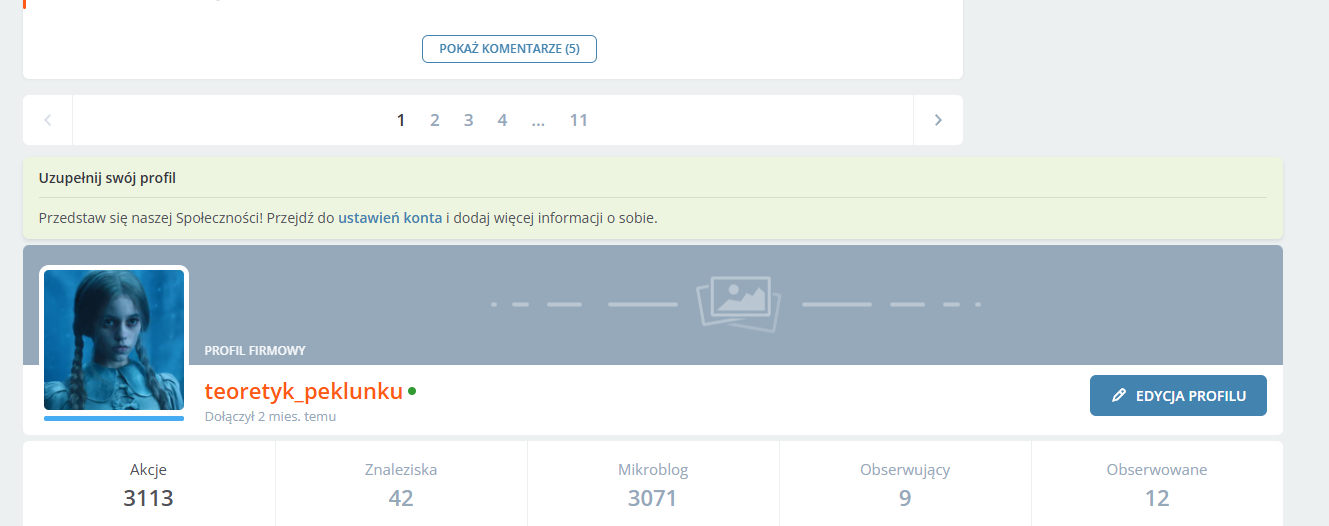Click the banner image placeholder icon
1329x526 pixels.
tap(737, 302)
